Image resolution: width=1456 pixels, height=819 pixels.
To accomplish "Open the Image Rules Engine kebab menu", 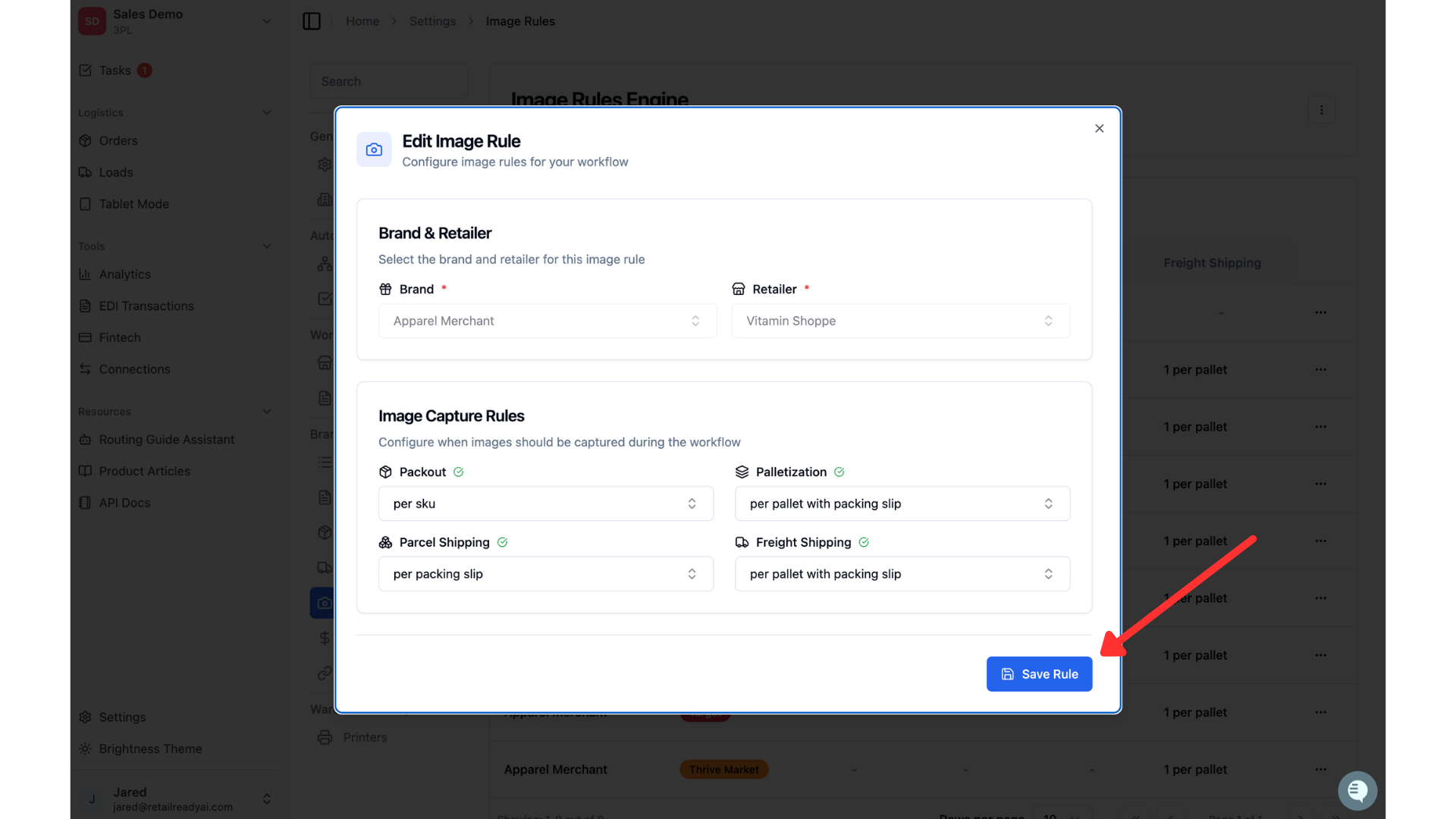I will [1321, 110].
